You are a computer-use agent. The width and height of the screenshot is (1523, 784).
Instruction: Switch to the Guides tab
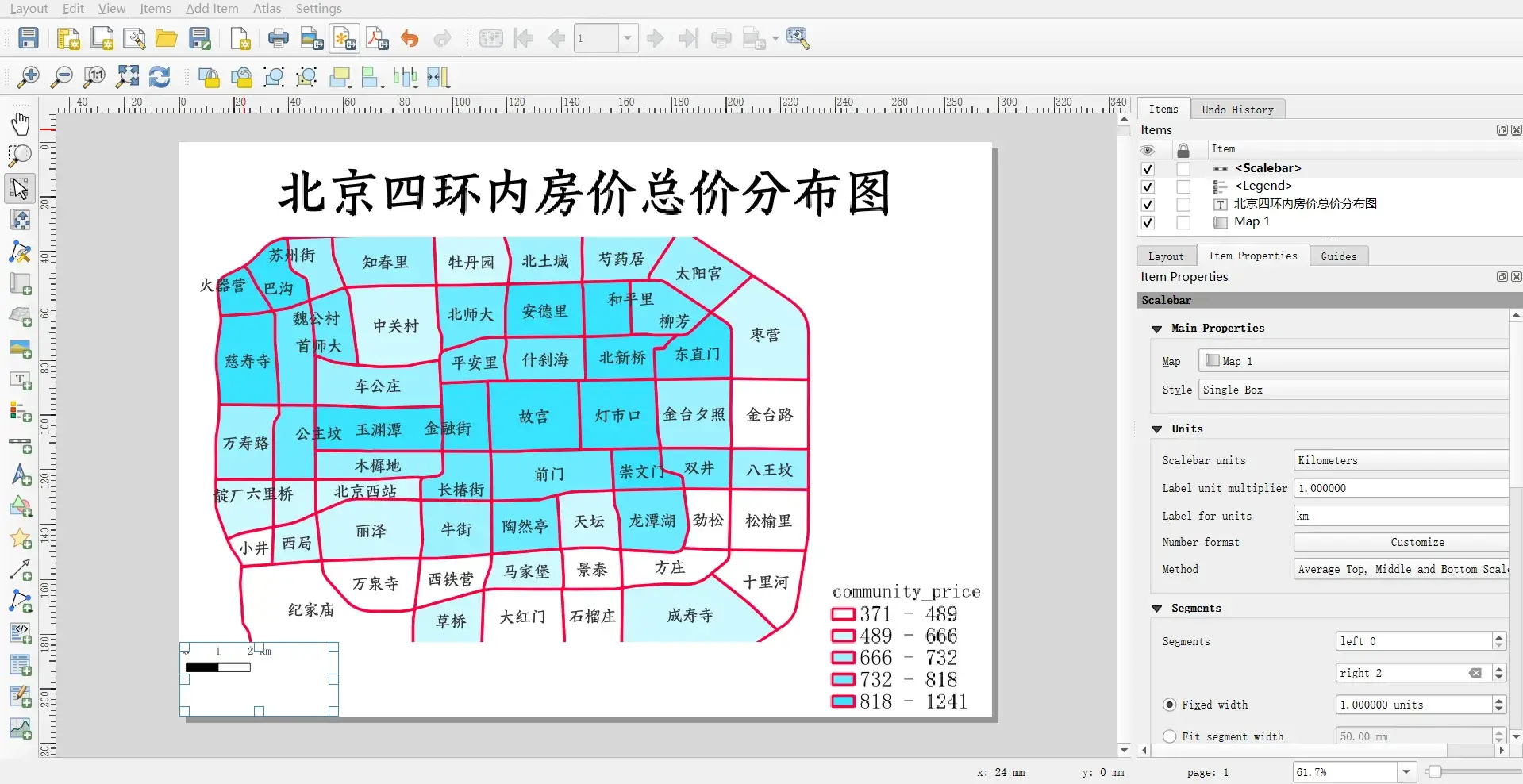tap(1338, 256)
